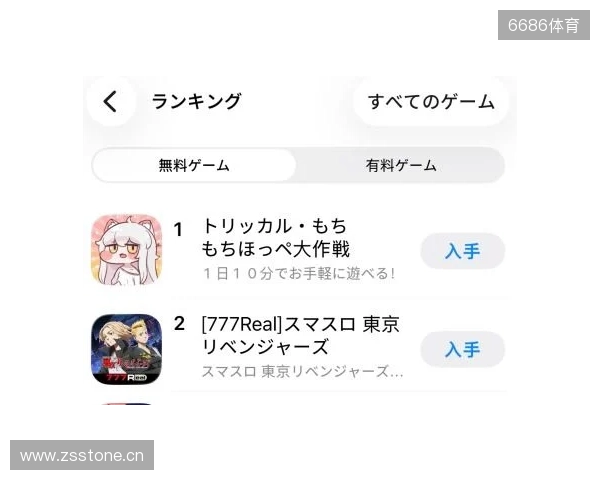Select the スマスロ 東京リベンジャーズ subtitle text
The width and height of the screenshot is (600, 480).
(302, 372)
